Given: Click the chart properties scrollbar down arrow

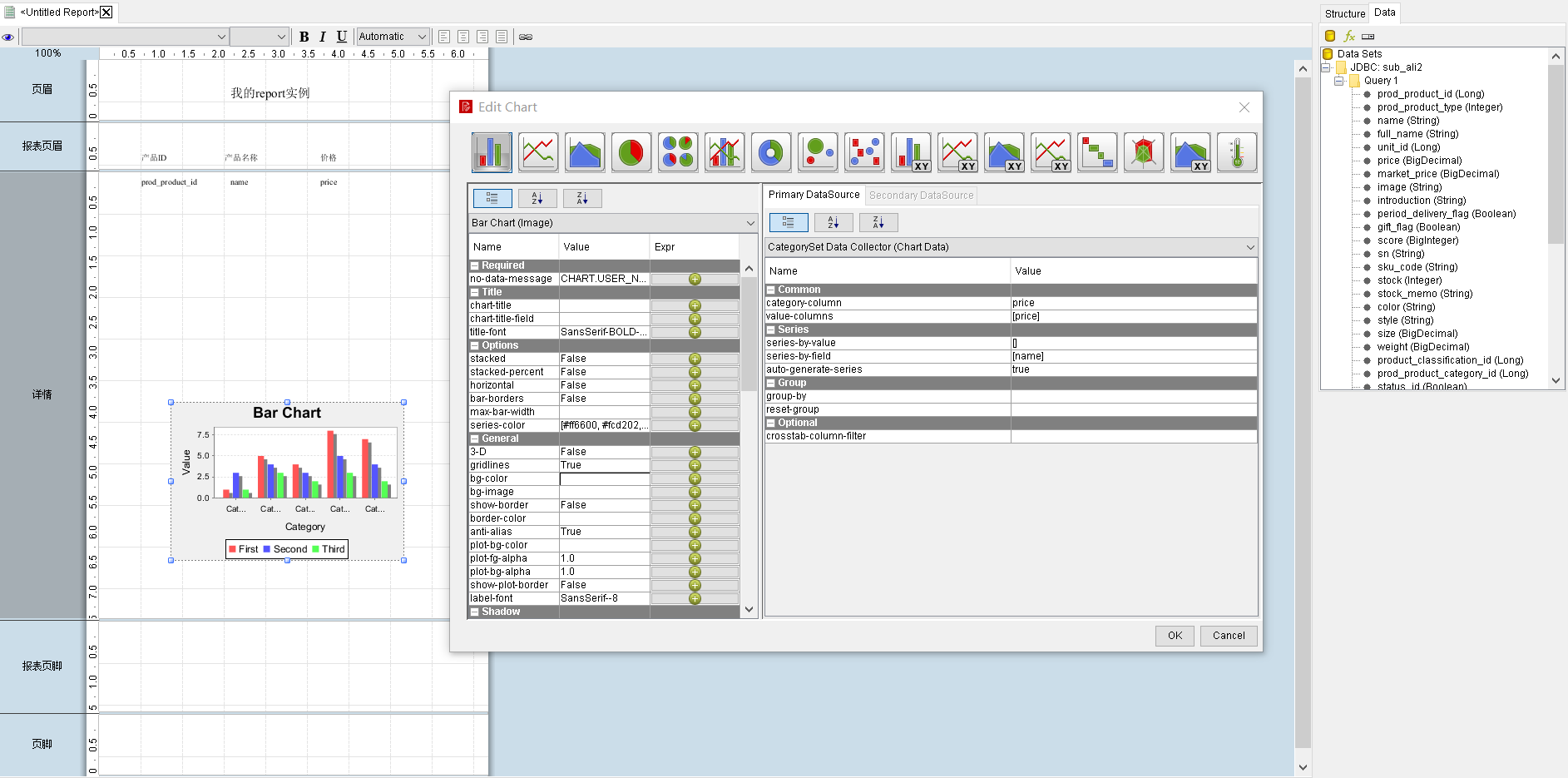Looking at the screenshot, I should coord(749,610).
